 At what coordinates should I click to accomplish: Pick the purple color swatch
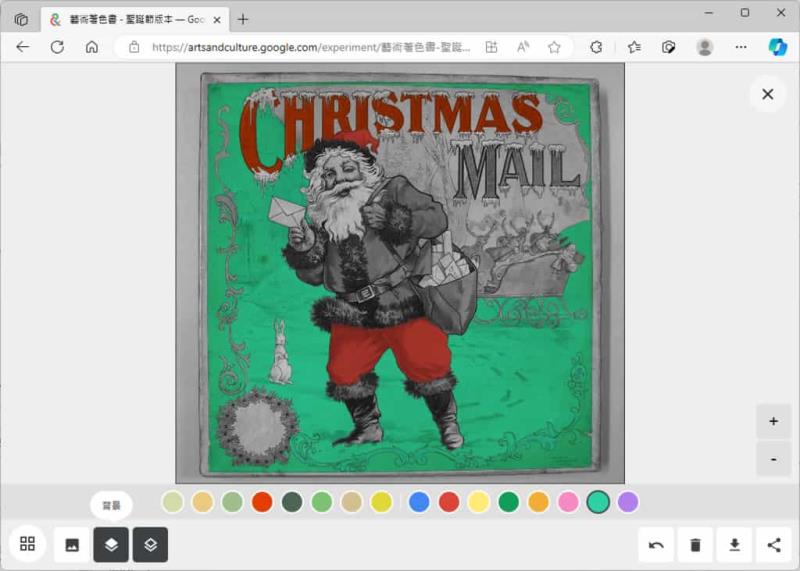click(628, 502)
